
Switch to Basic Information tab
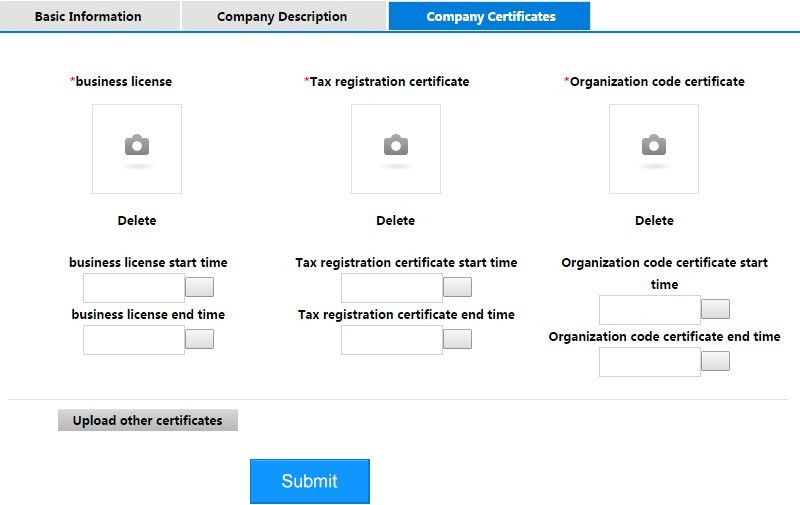pyautogui.click(x=89, y=16)
